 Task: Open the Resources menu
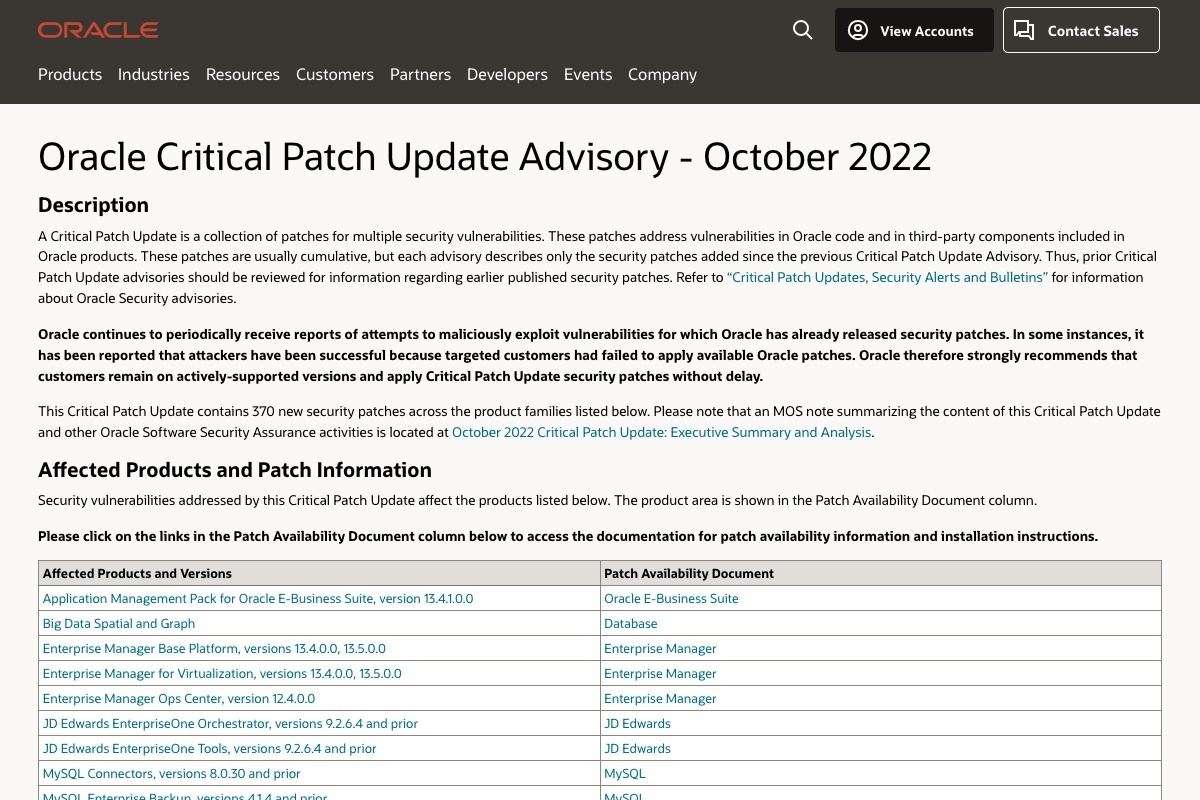click(243, 74)
